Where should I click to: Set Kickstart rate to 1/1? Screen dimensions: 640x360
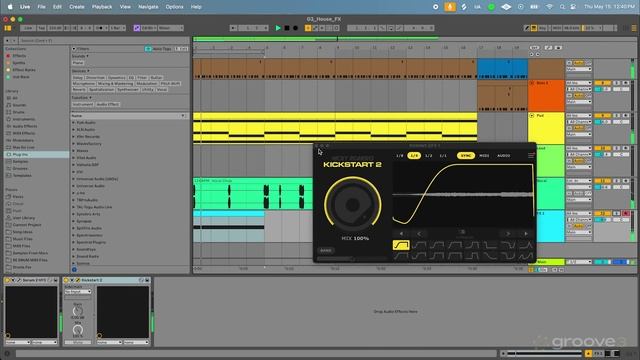pos(443,156)
